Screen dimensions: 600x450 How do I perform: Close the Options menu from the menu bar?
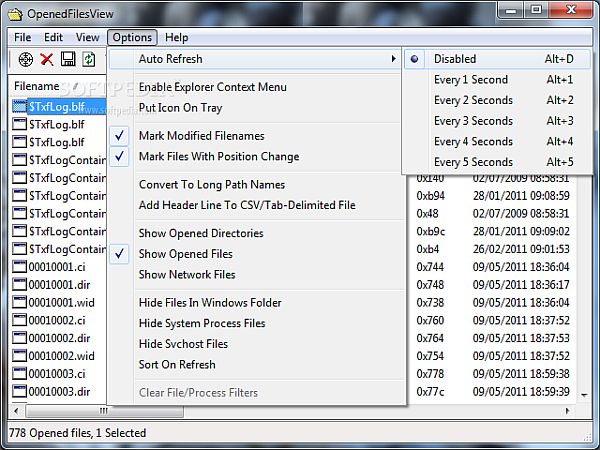pyautogui.click(x=132, y=38)
